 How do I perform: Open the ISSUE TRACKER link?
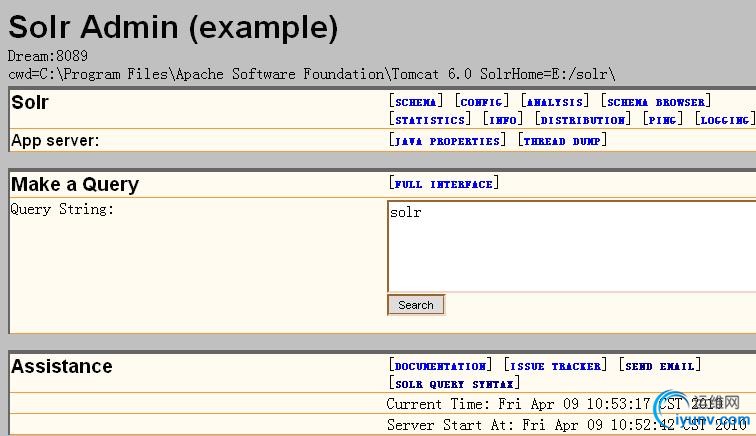555,366
